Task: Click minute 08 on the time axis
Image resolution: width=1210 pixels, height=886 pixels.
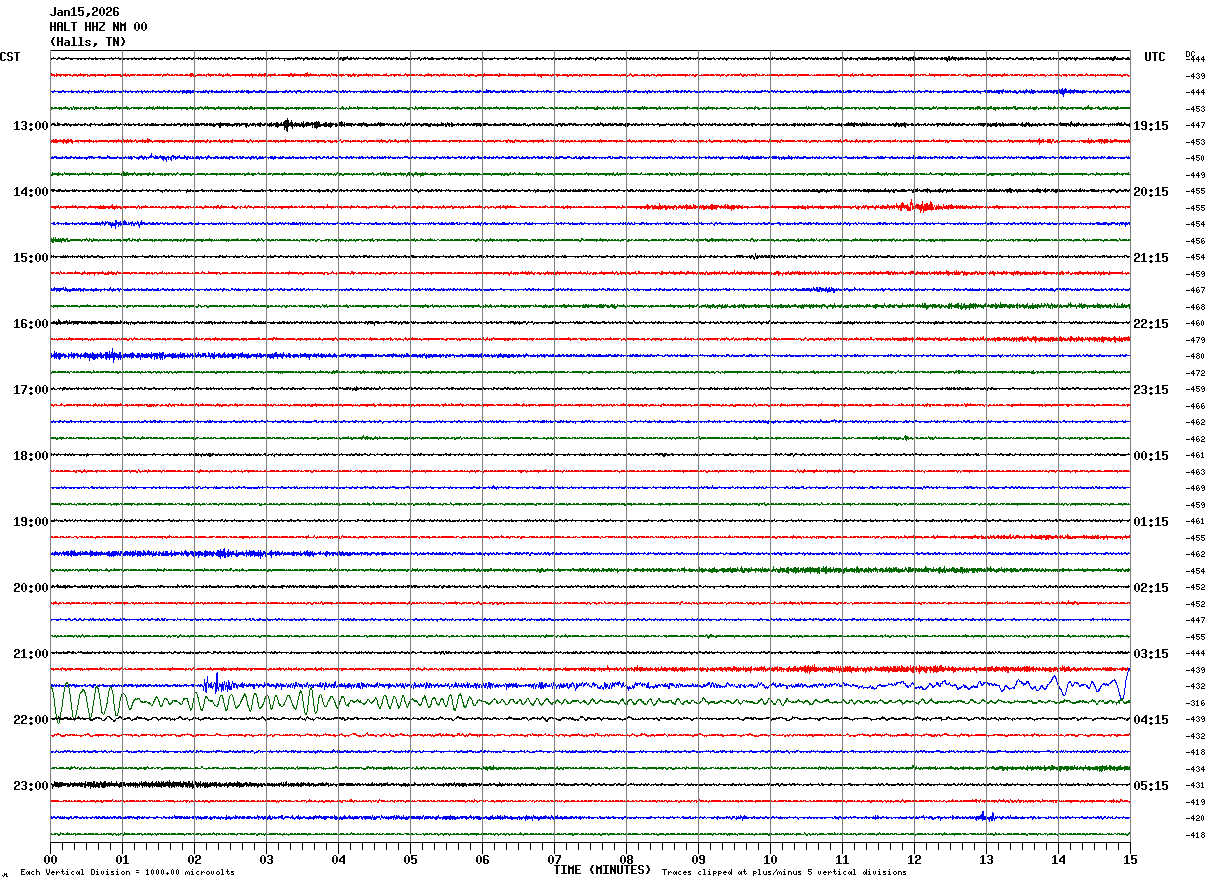Action: coord(627,859)
